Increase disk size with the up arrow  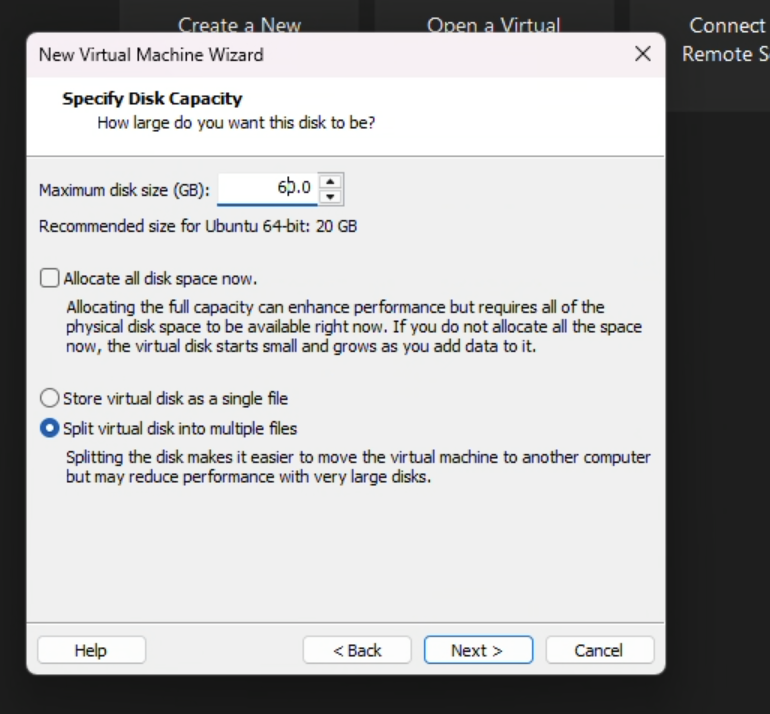coord(332,180)
